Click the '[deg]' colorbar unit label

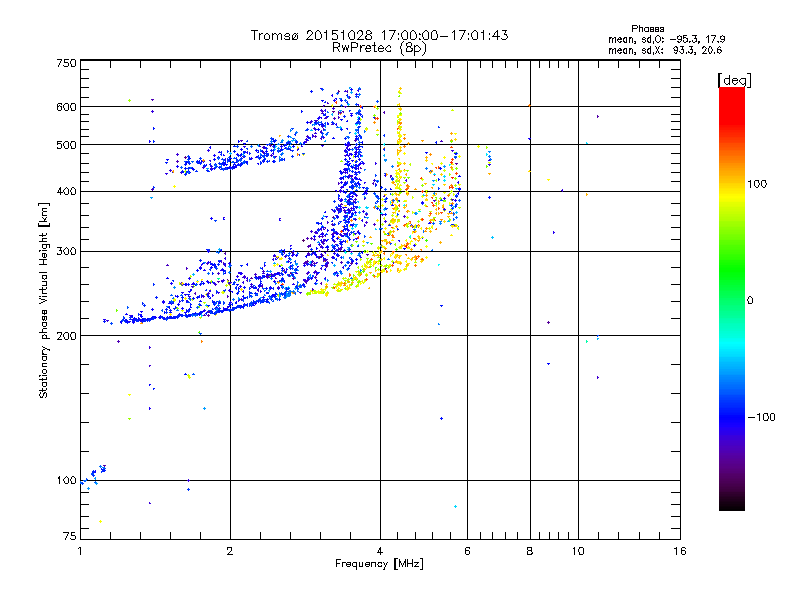point(734,80)
